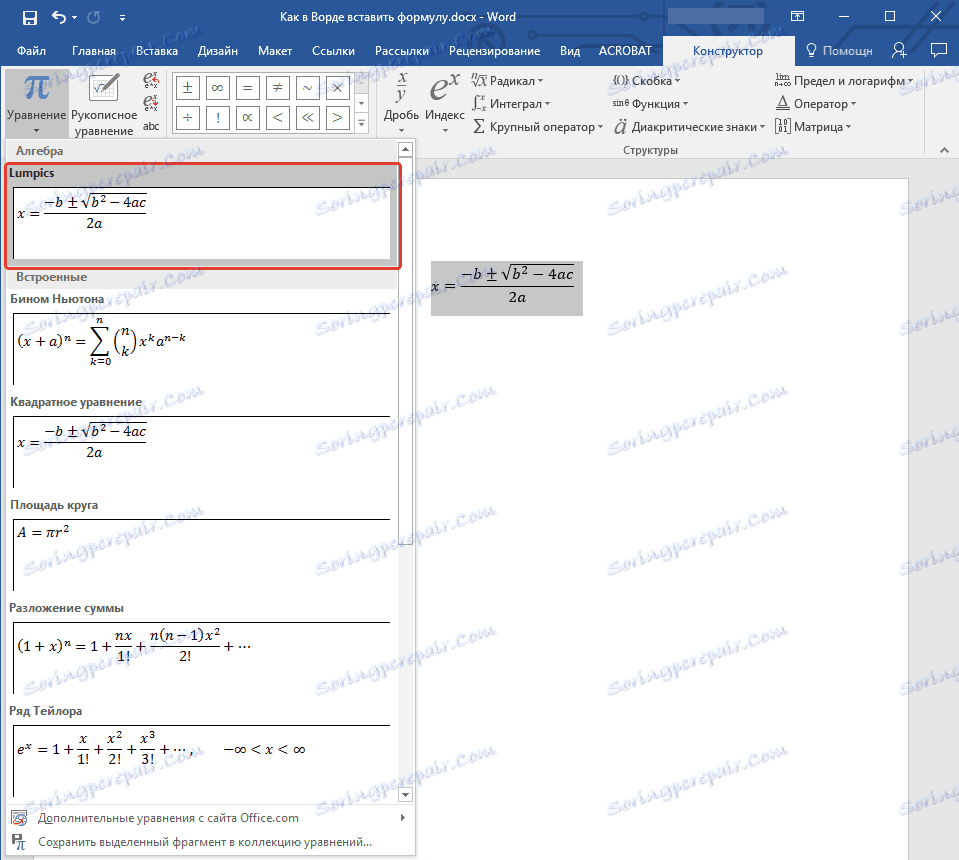959x860 pixels.
Task: Click the abc normal text option
Action: (x=150, y=126)
